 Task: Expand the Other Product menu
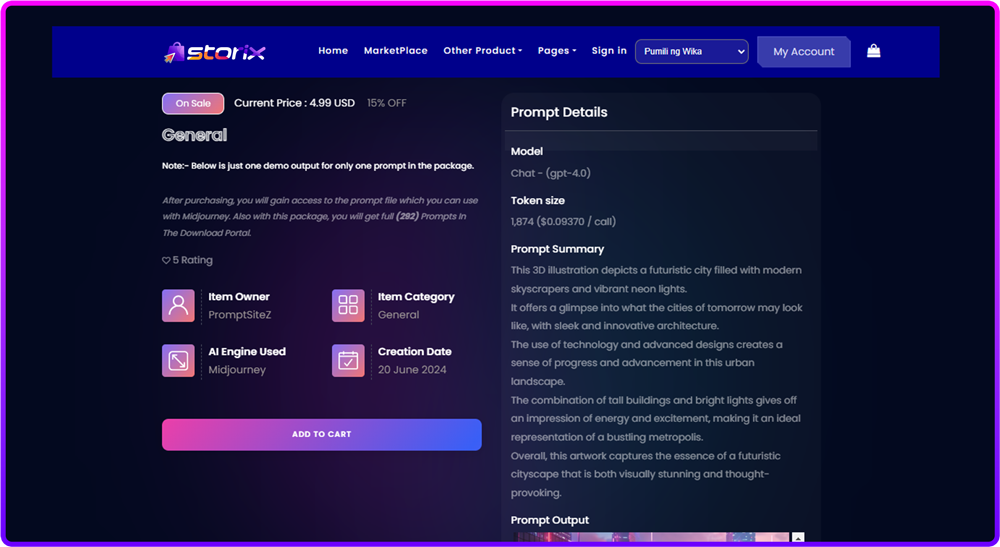[x=482, y=50]
